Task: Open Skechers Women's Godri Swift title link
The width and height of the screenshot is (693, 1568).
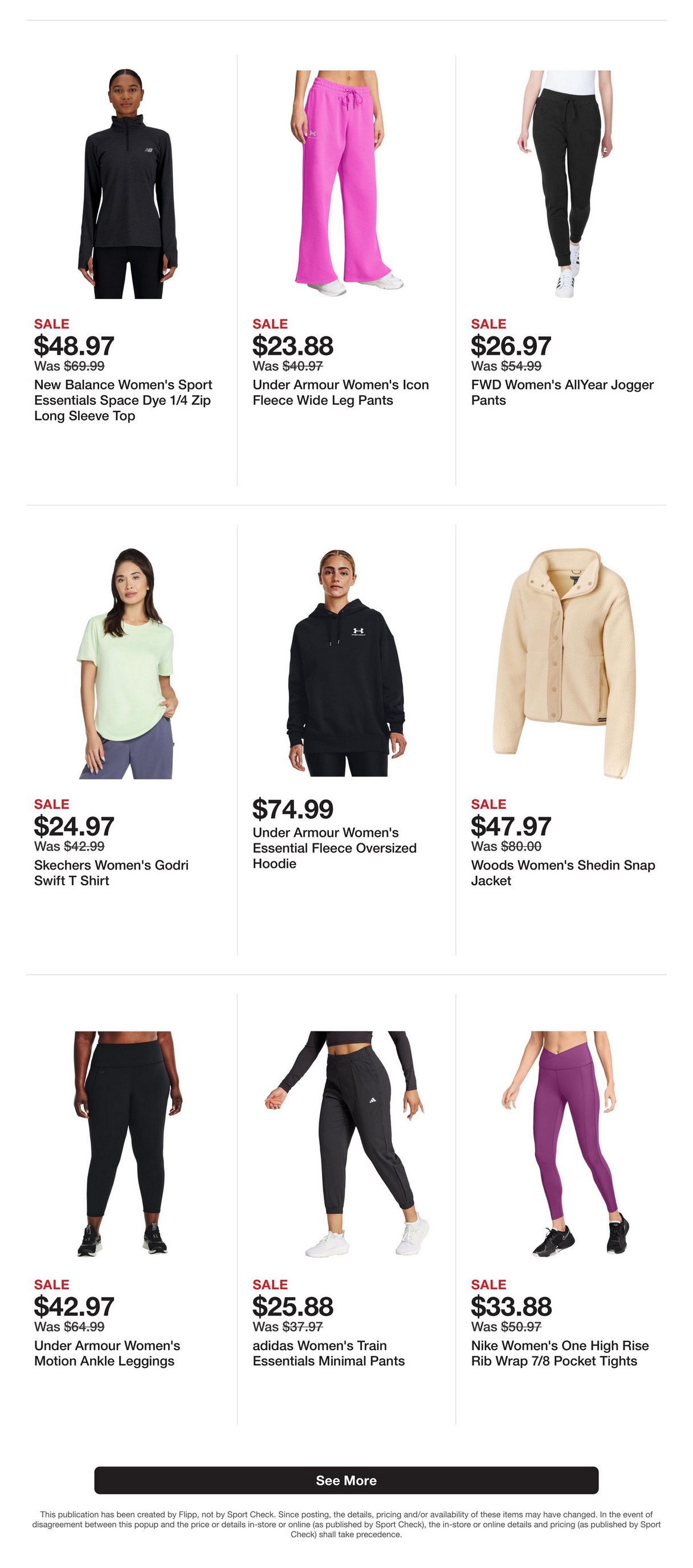Action: pyautogui.click(x=111, y=873)
